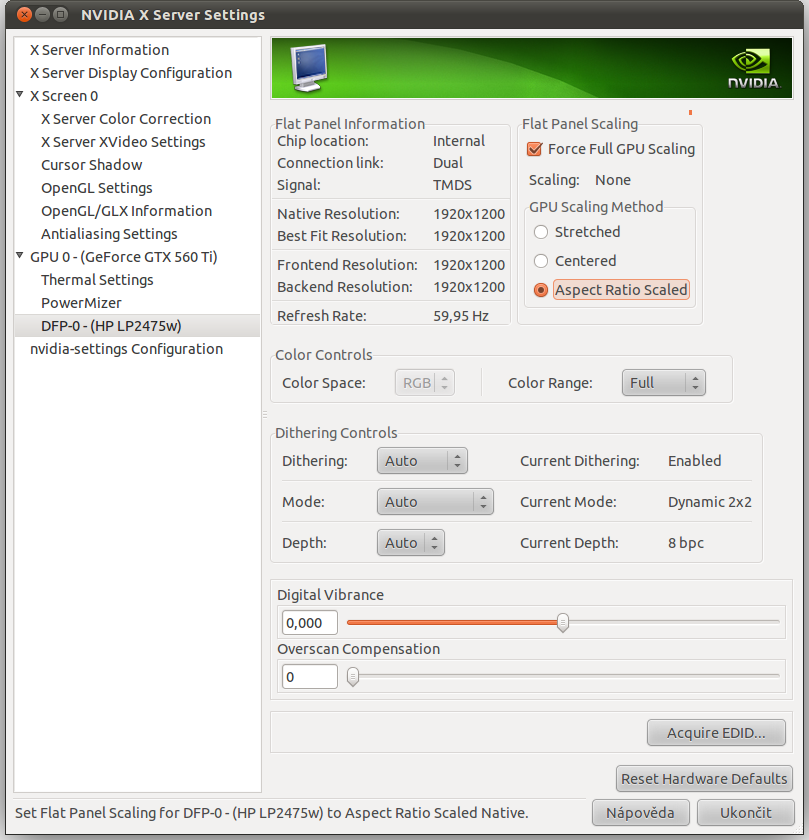Open X Server Display Configuration page

coord(131,73)
